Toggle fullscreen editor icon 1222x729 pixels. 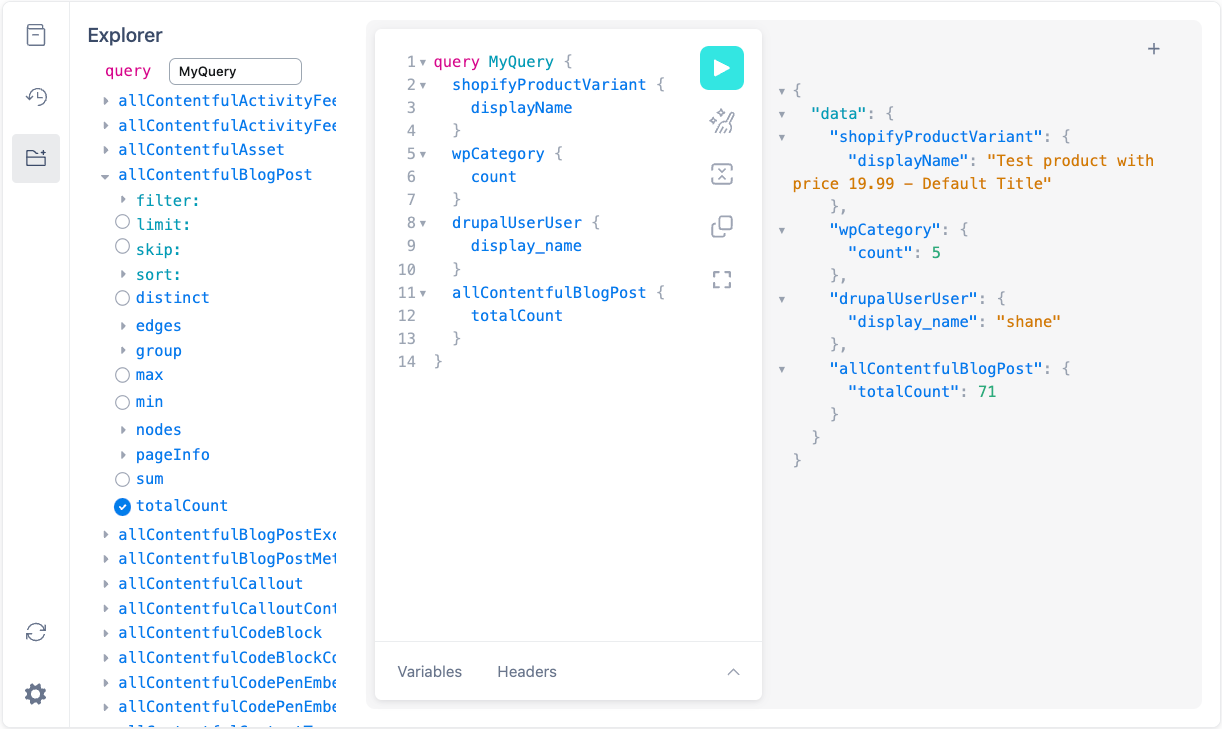point(722,280)
